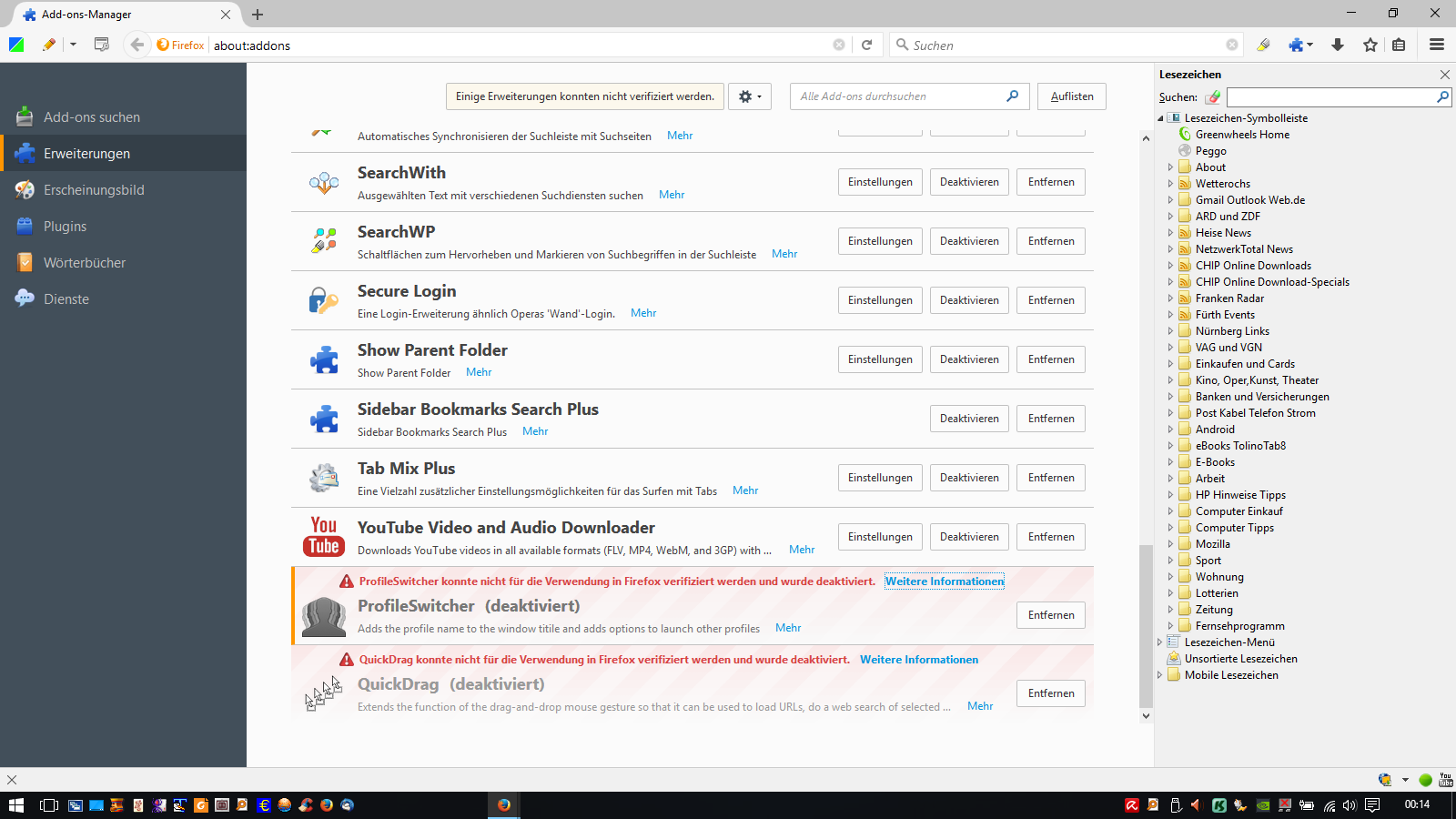Open Weitere Informationen link for ProfileSwitcher

[945, 581]
